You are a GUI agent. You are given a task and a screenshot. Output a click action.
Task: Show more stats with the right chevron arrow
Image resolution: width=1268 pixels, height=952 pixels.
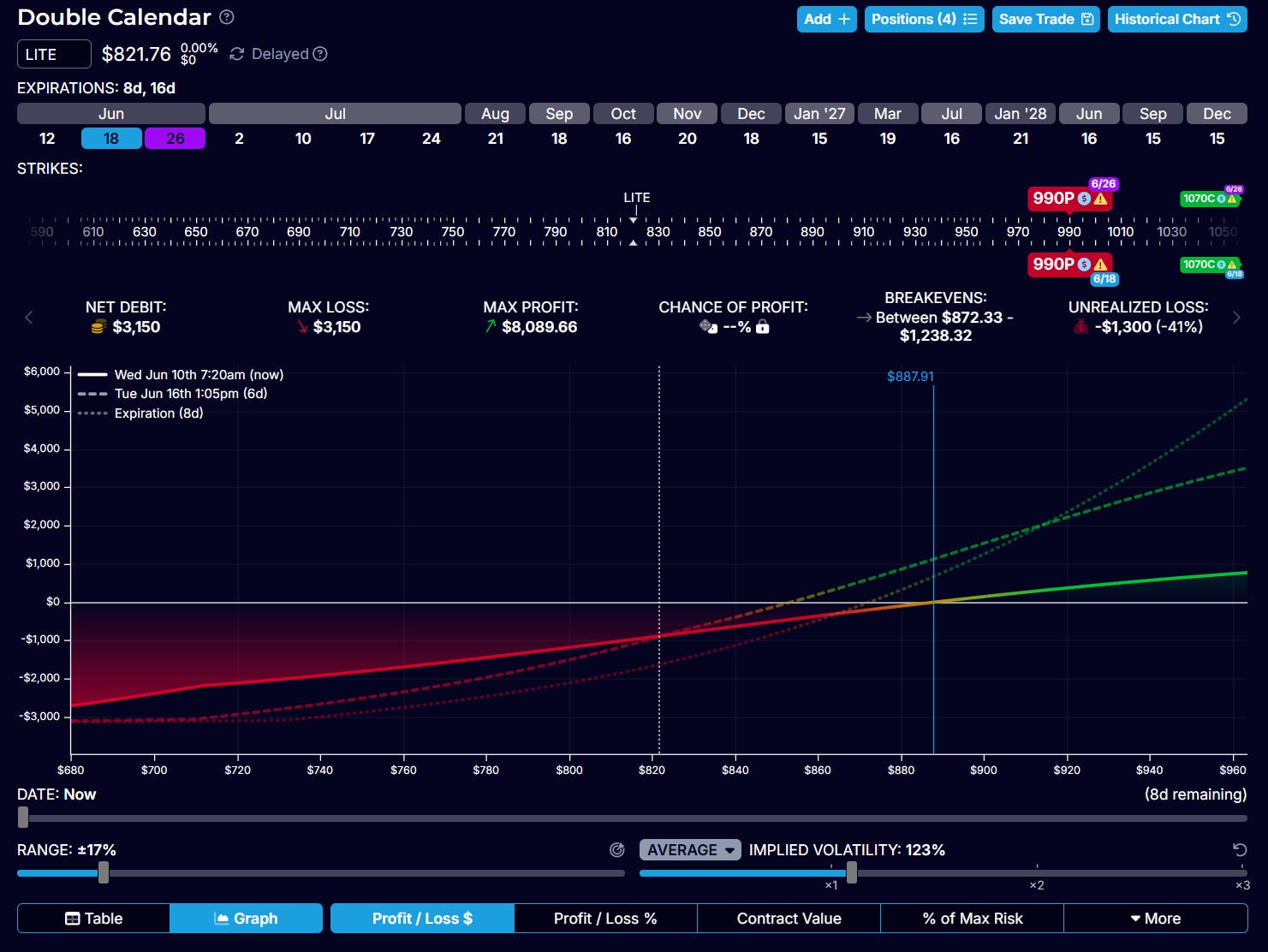(x=1236, y=318)
